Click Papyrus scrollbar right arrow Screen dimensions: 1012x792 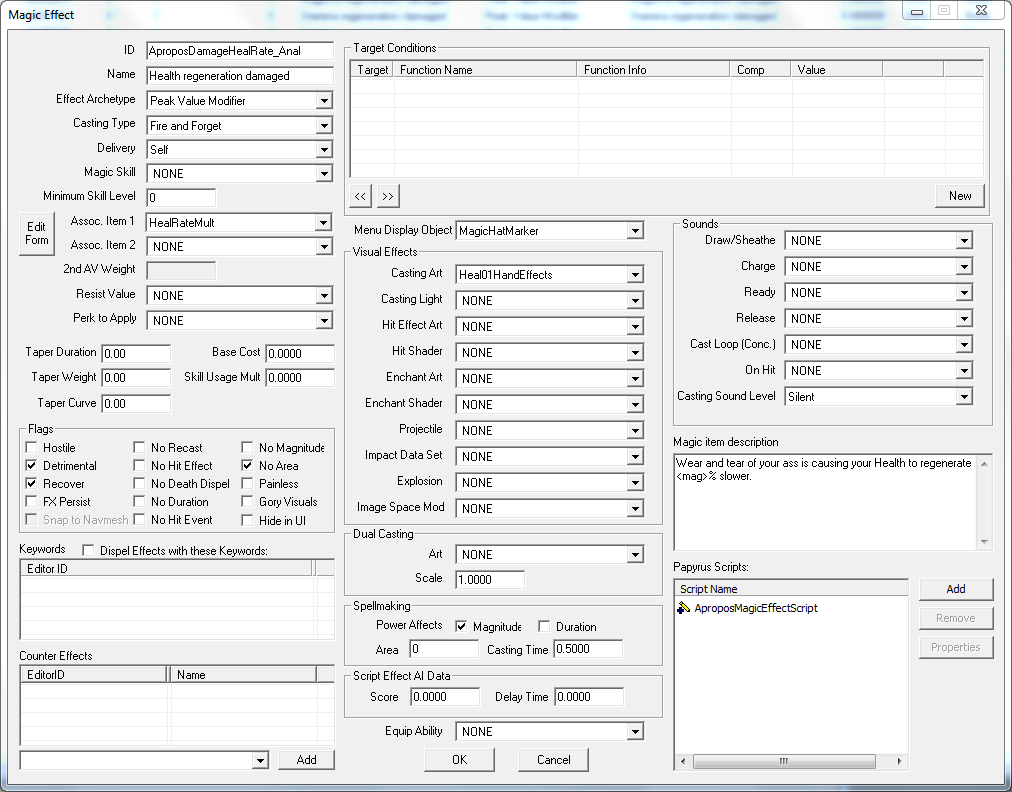tap(899, 761)
